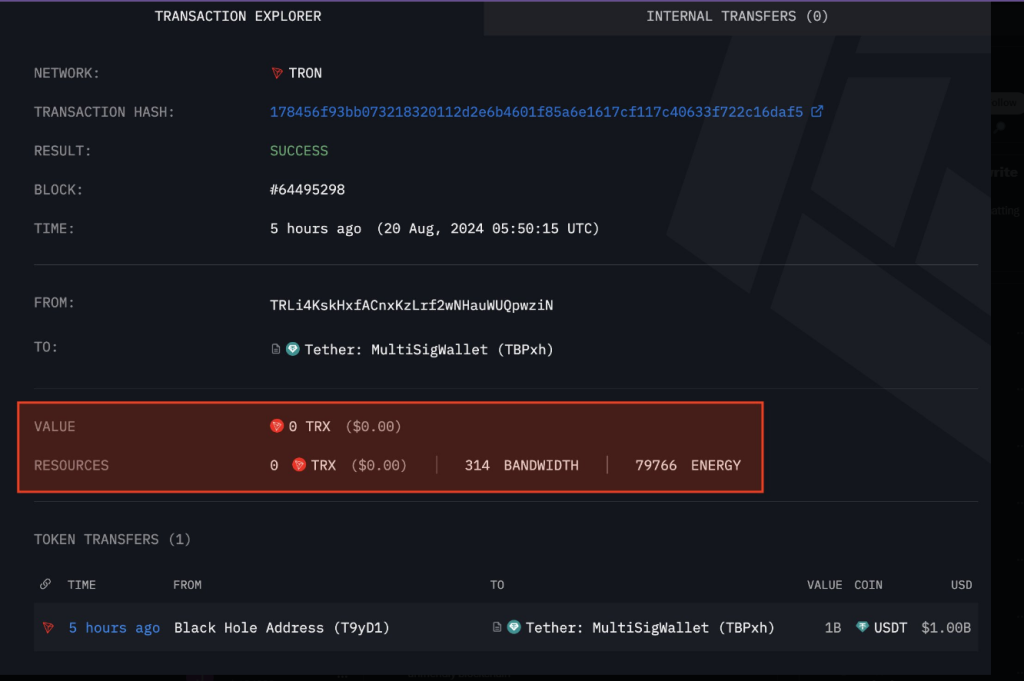The height and width of the screenshot is (681, 1024).
Task: Click contract document icon in TO row
Action: (x=276, y=349)
